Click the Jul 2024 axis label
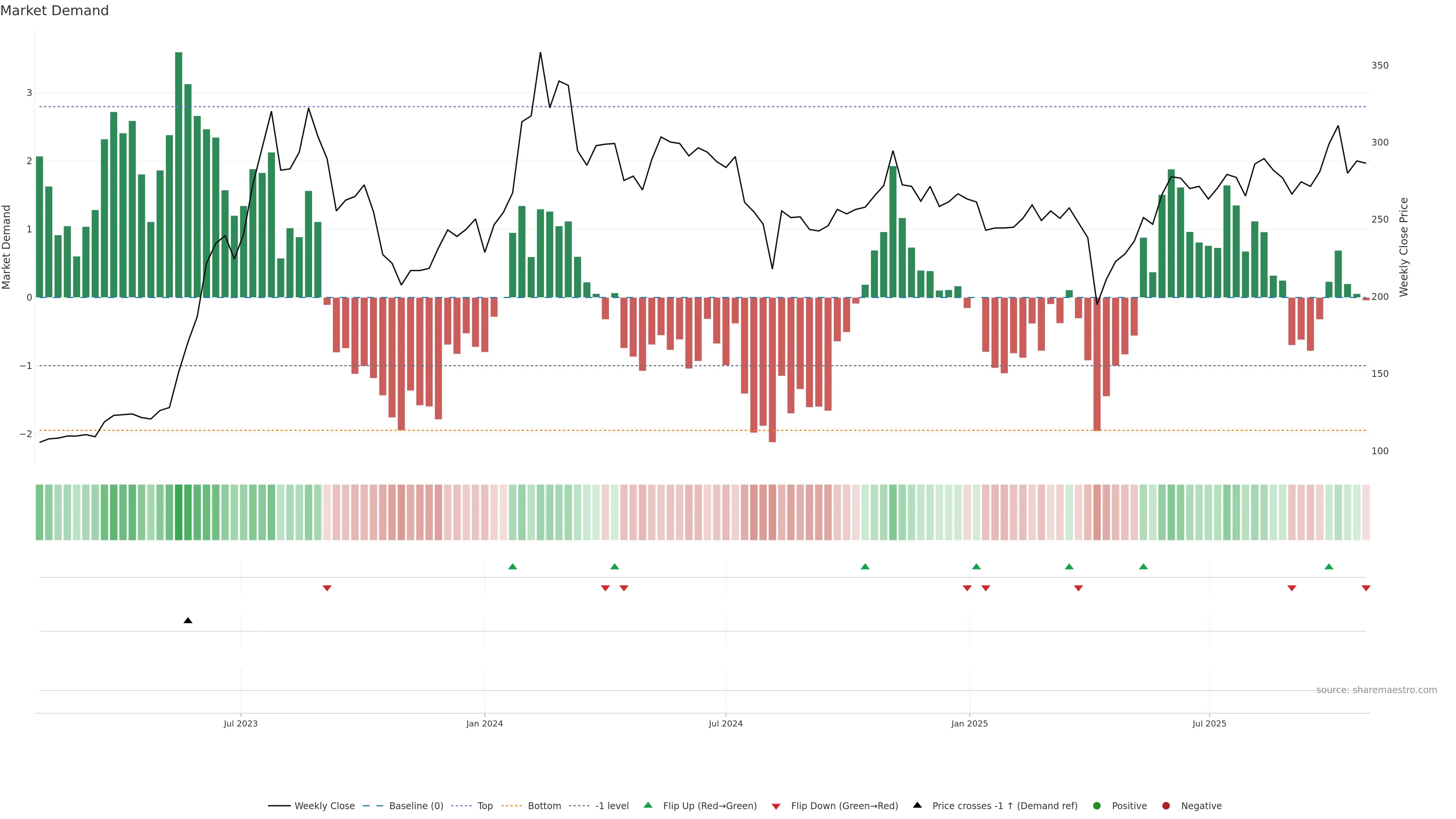 726,723
